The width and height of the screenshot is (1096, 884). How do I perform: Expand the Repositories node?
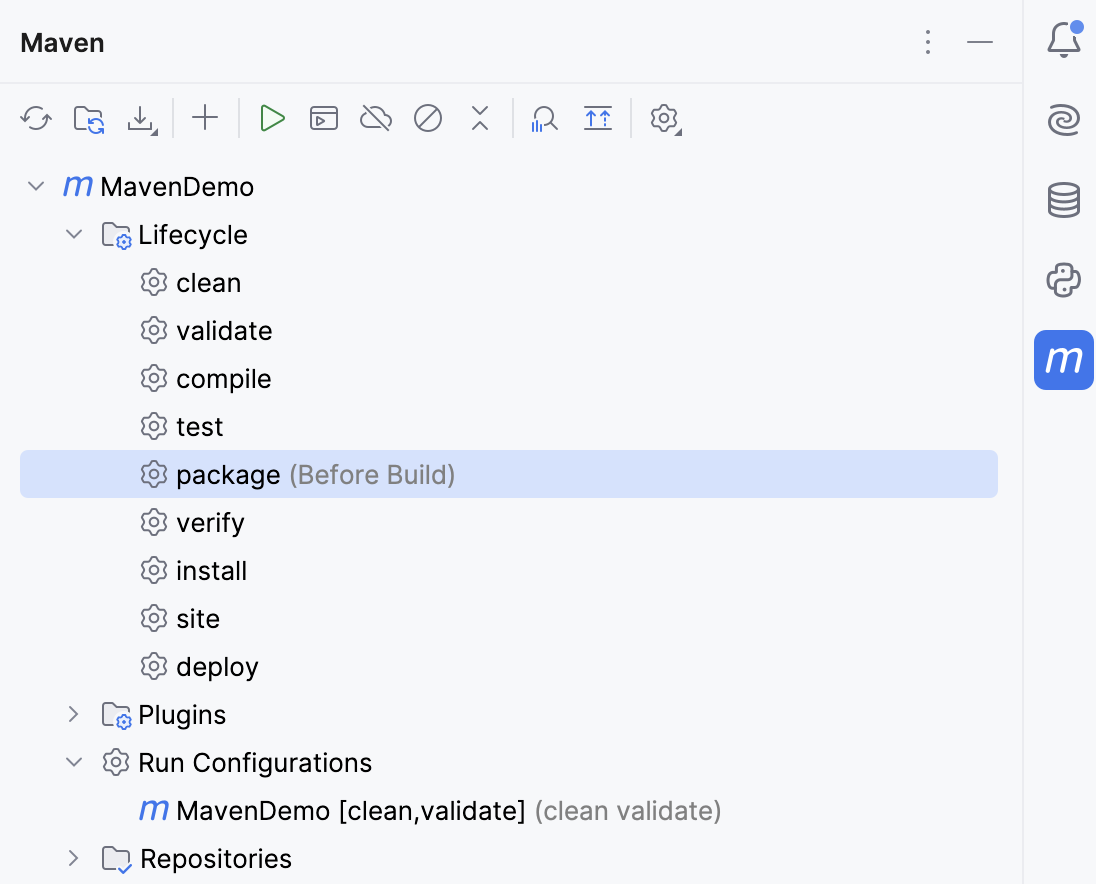click(x=72, y=858)
